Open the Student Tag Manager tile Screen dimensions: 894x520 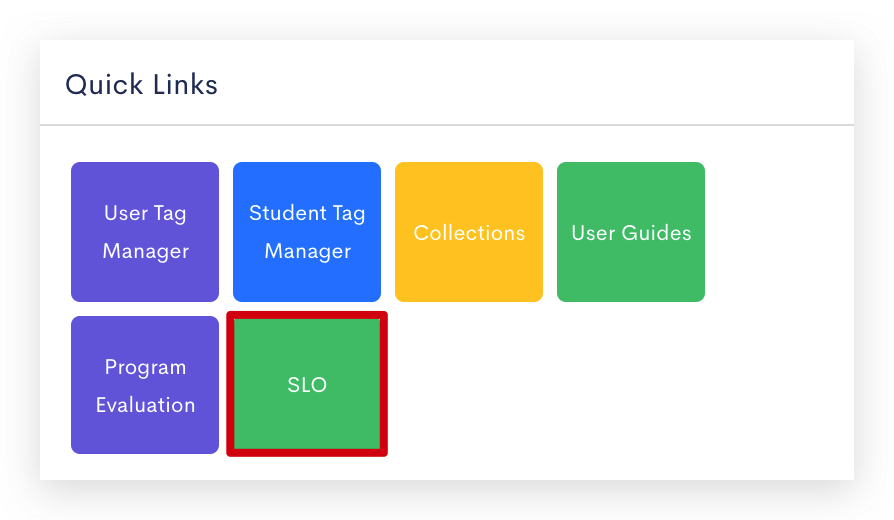tap(307, 232)
